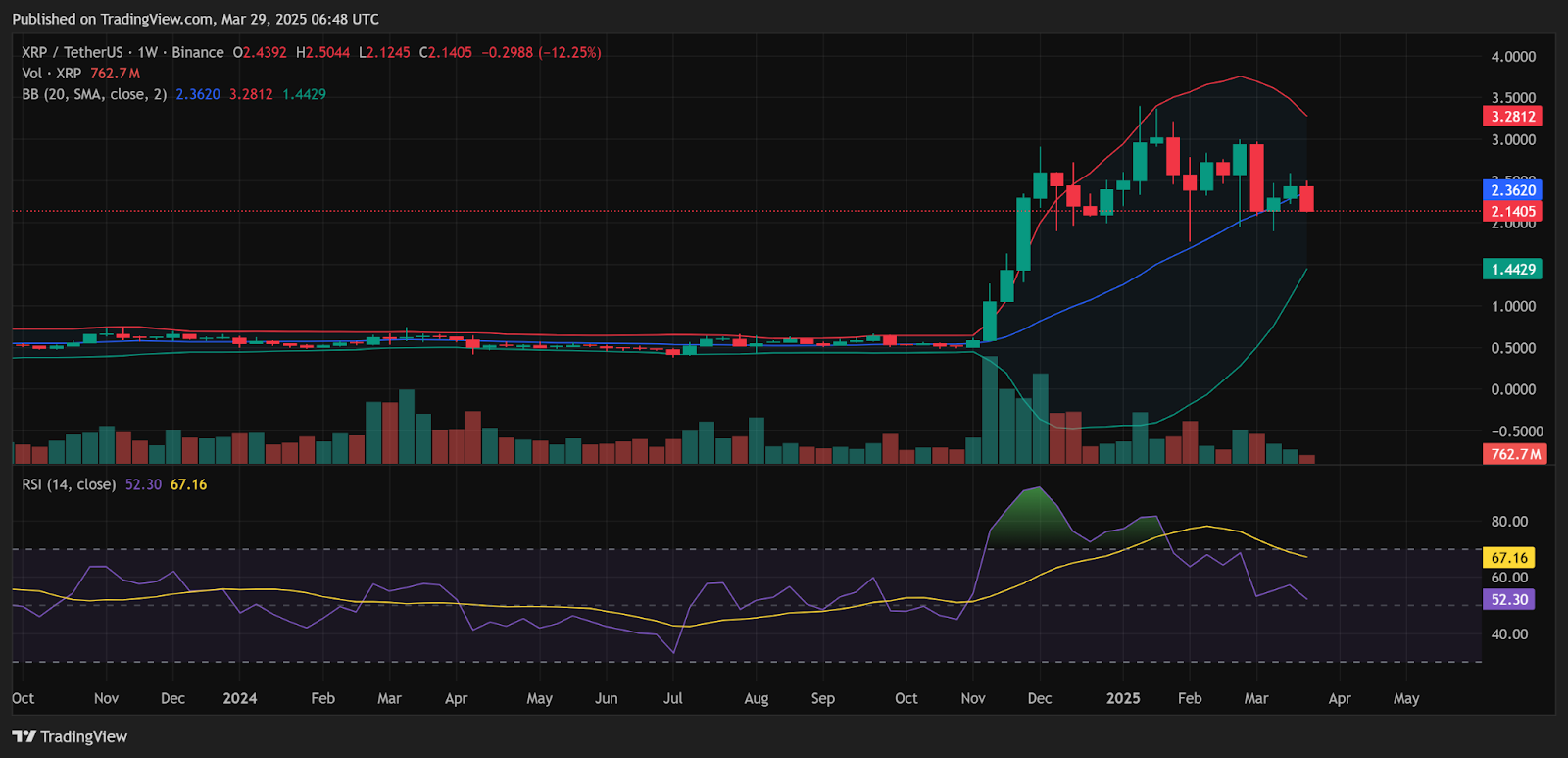Click the 2024 label on time axis
Image resolution: width=1568 pixels, height=758 pixels.
[x=239, y=698]
